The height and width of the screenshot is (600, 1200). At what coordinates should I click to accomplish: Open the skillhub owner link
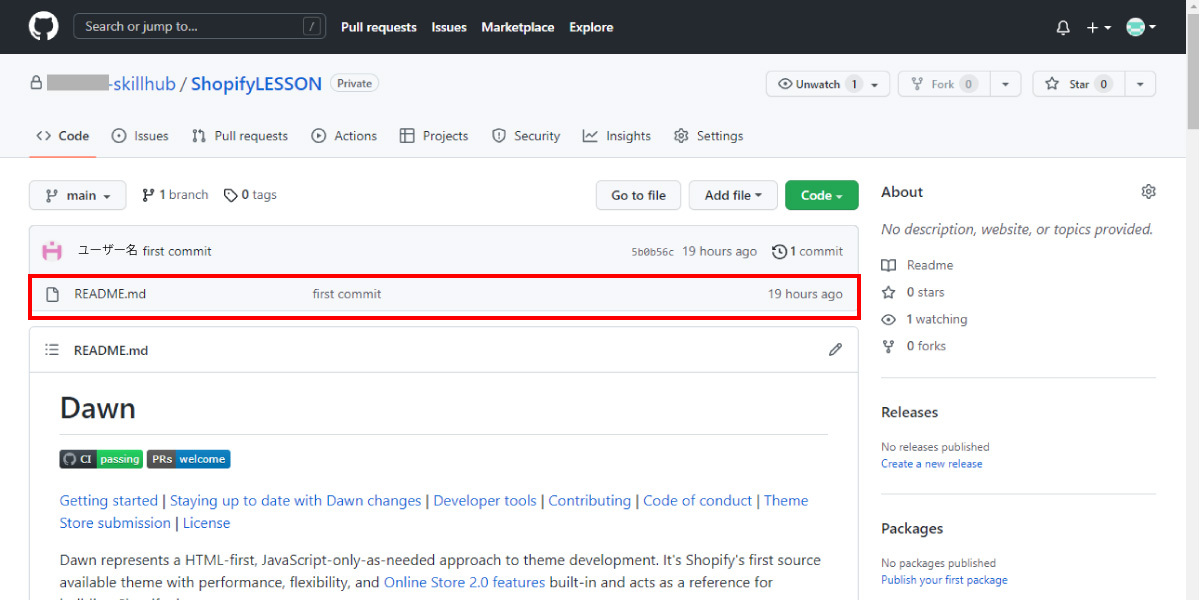click(111, 84)
